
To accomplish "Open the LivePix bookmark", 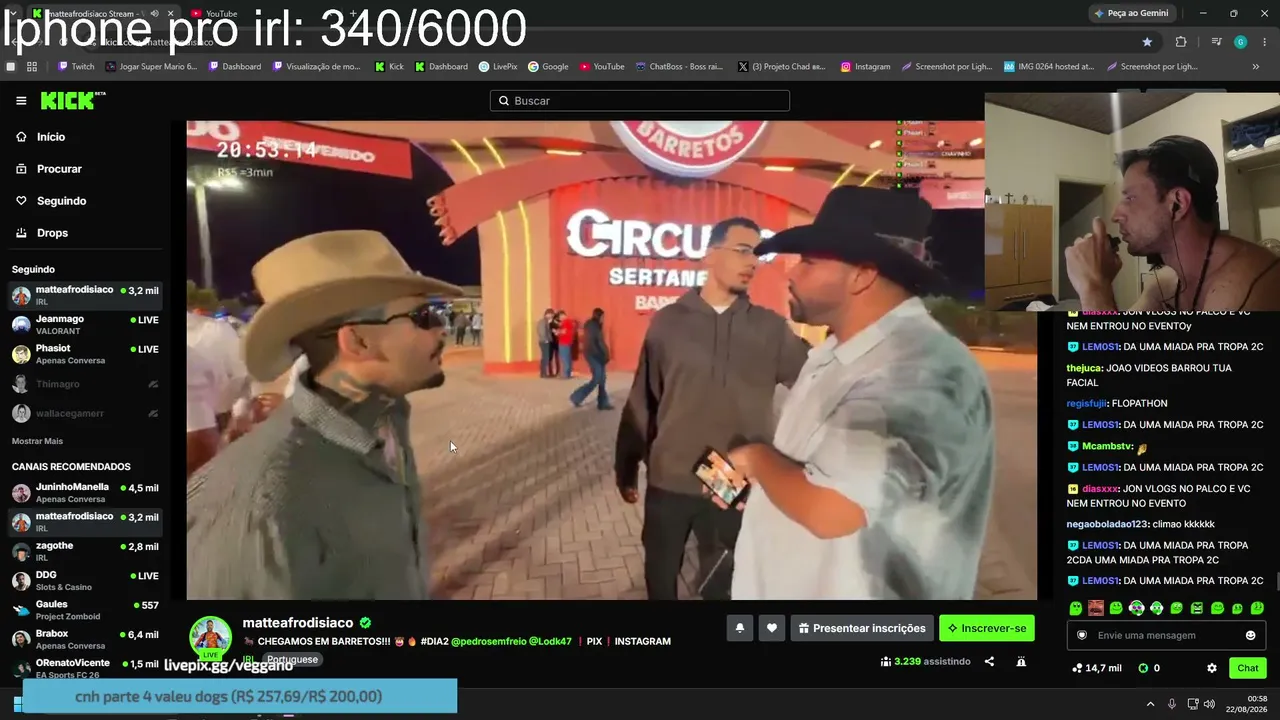I will tap(498, 67).
